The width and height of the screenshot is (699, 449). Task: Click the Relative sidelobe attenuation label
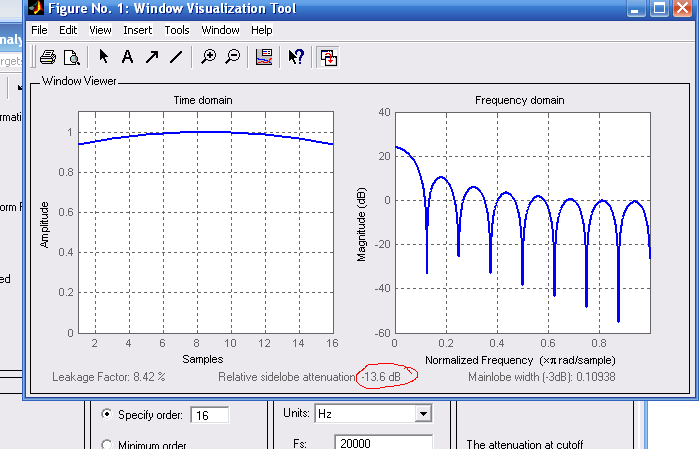tap(286, 377)
